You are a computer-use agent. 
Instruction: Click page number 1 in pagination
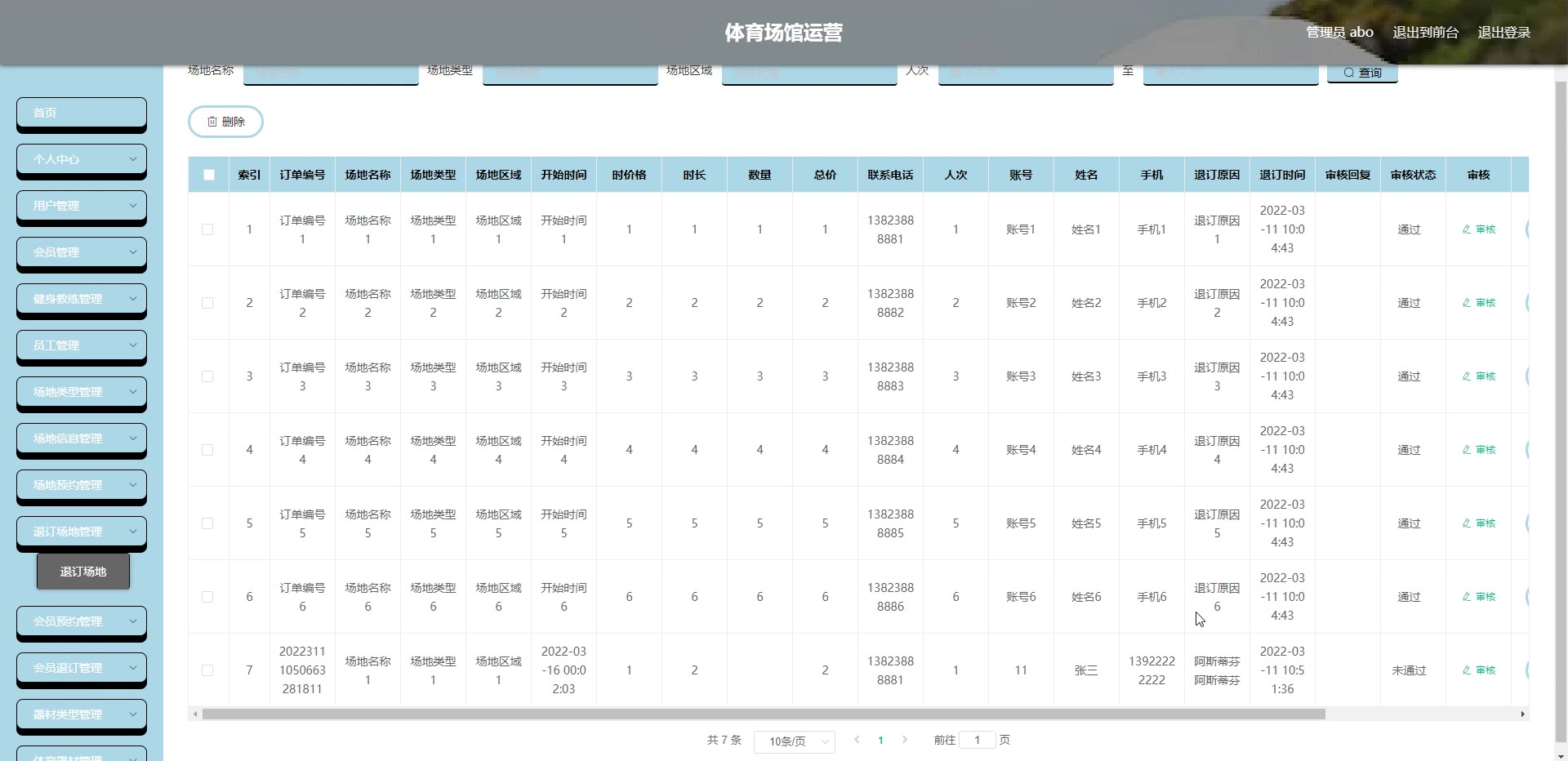[880, 741]
